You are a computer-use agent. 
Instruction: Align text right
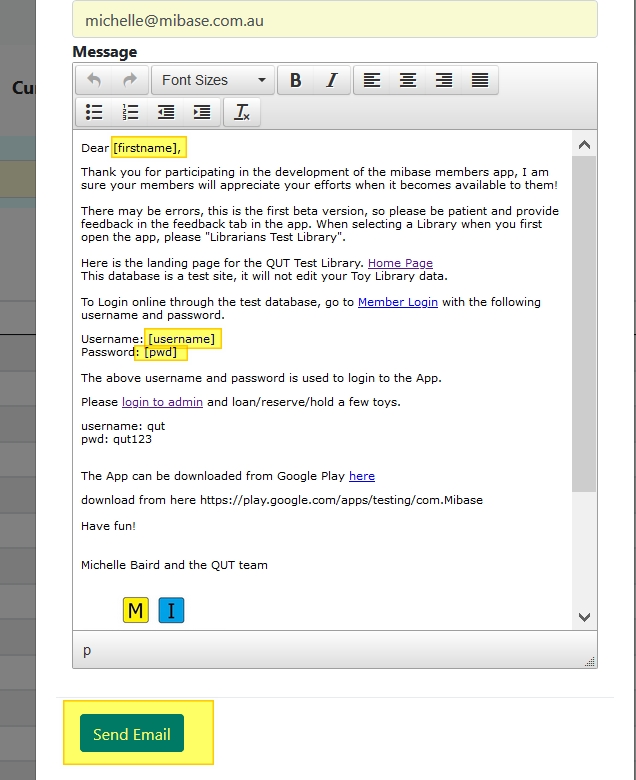pos(444,81)
